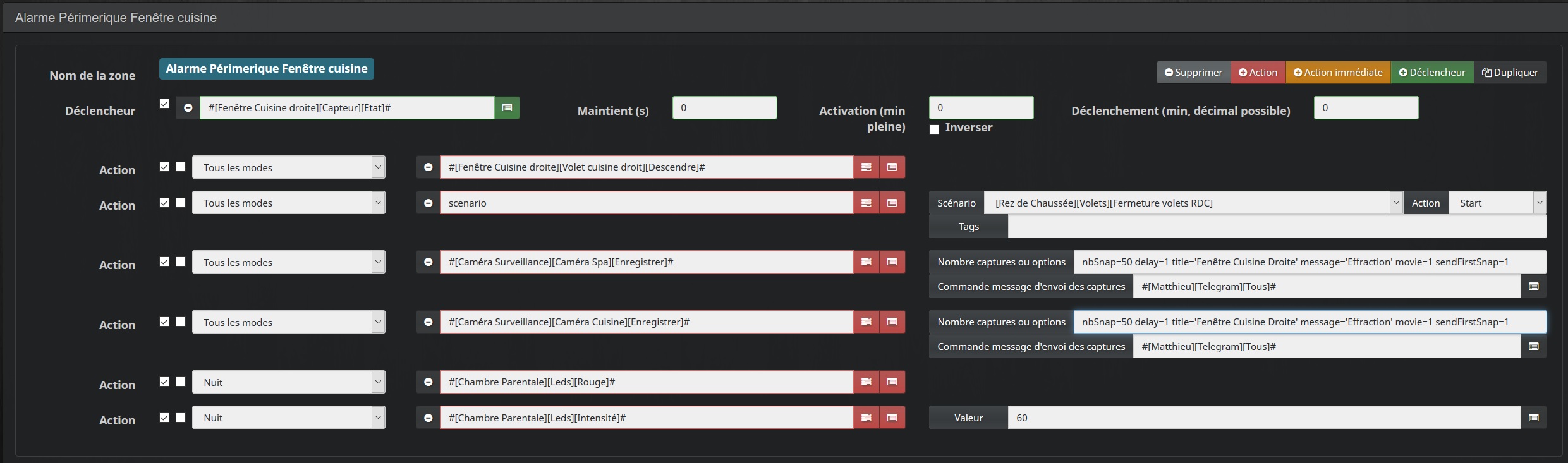
Task: Open Scénario dropdown showing Fermeture volets RDC
Action: point(1194,203)
